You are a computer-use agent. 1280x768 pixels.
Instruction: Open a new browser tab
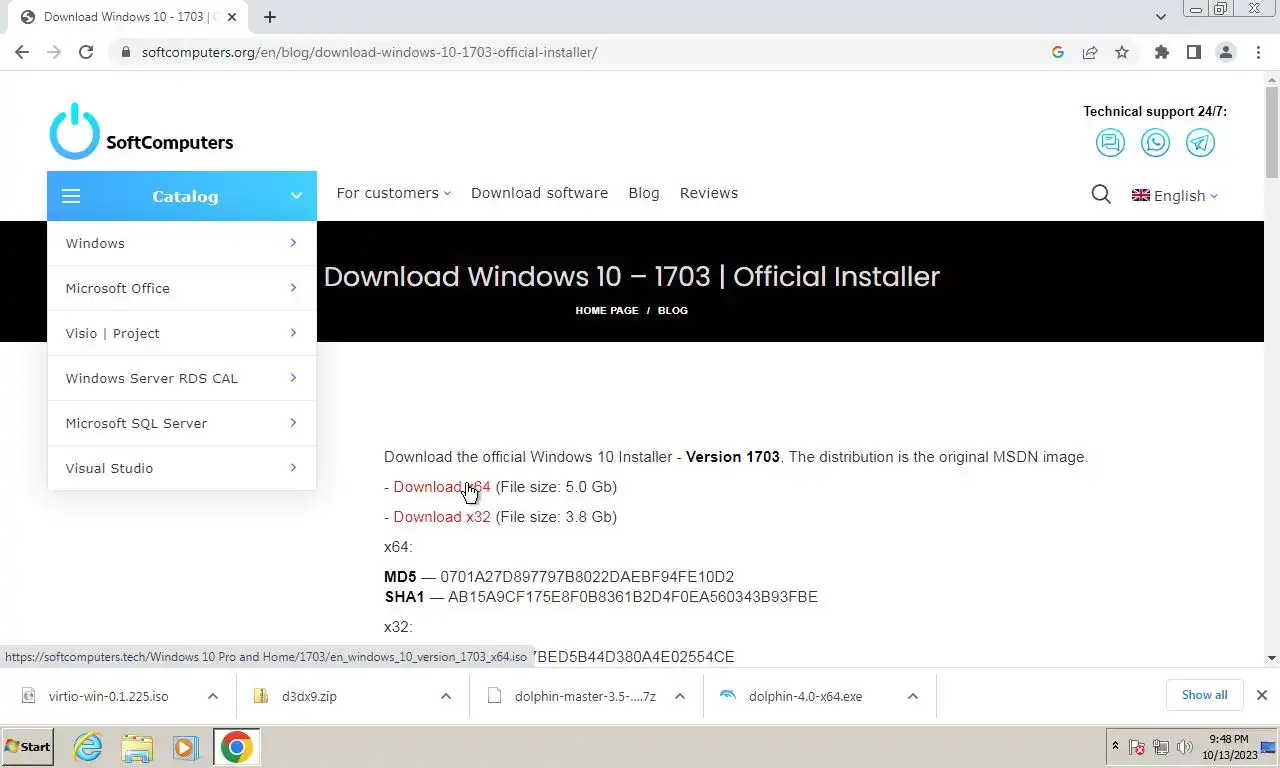coord(270,17)
